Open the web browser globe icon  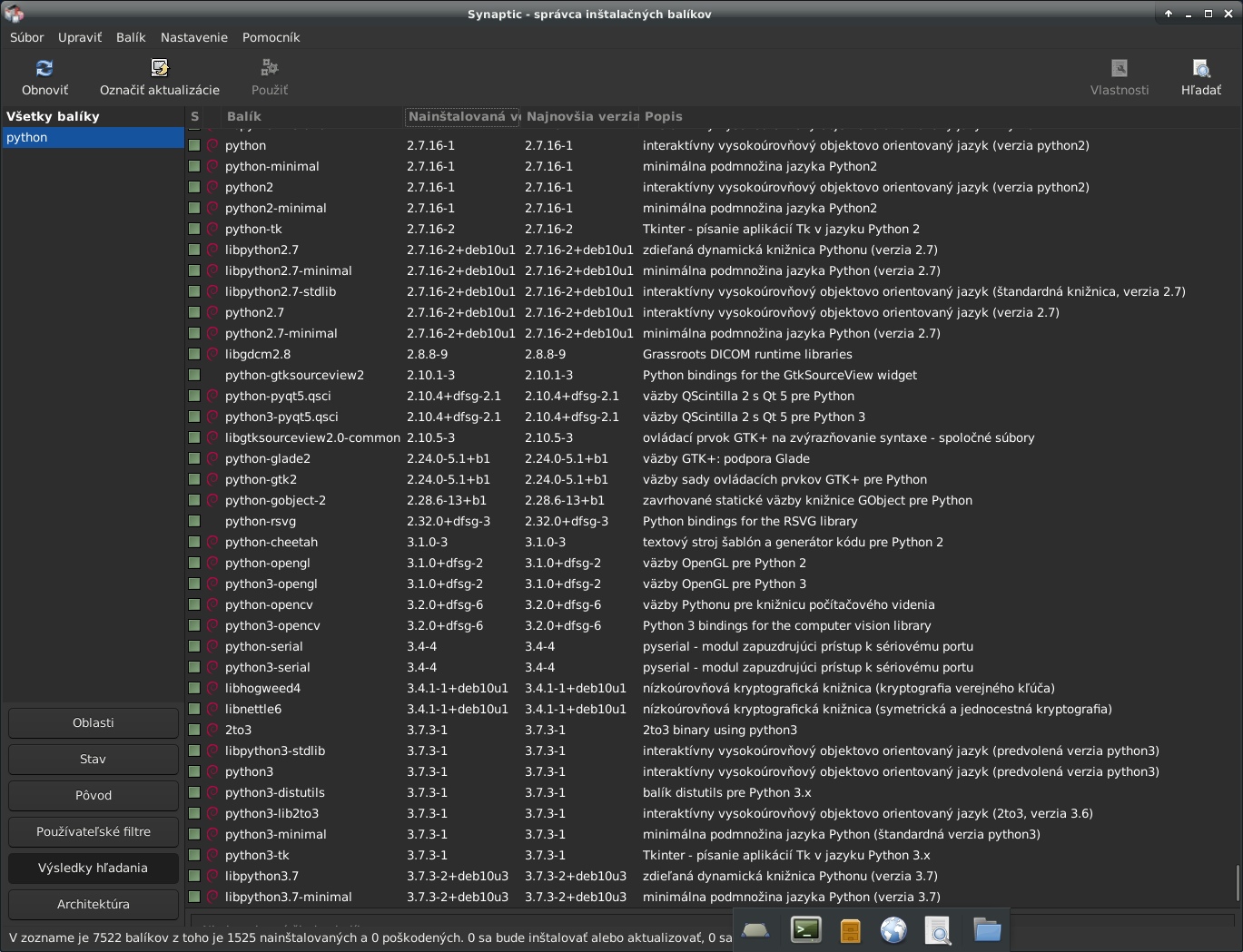click(893, 930)
